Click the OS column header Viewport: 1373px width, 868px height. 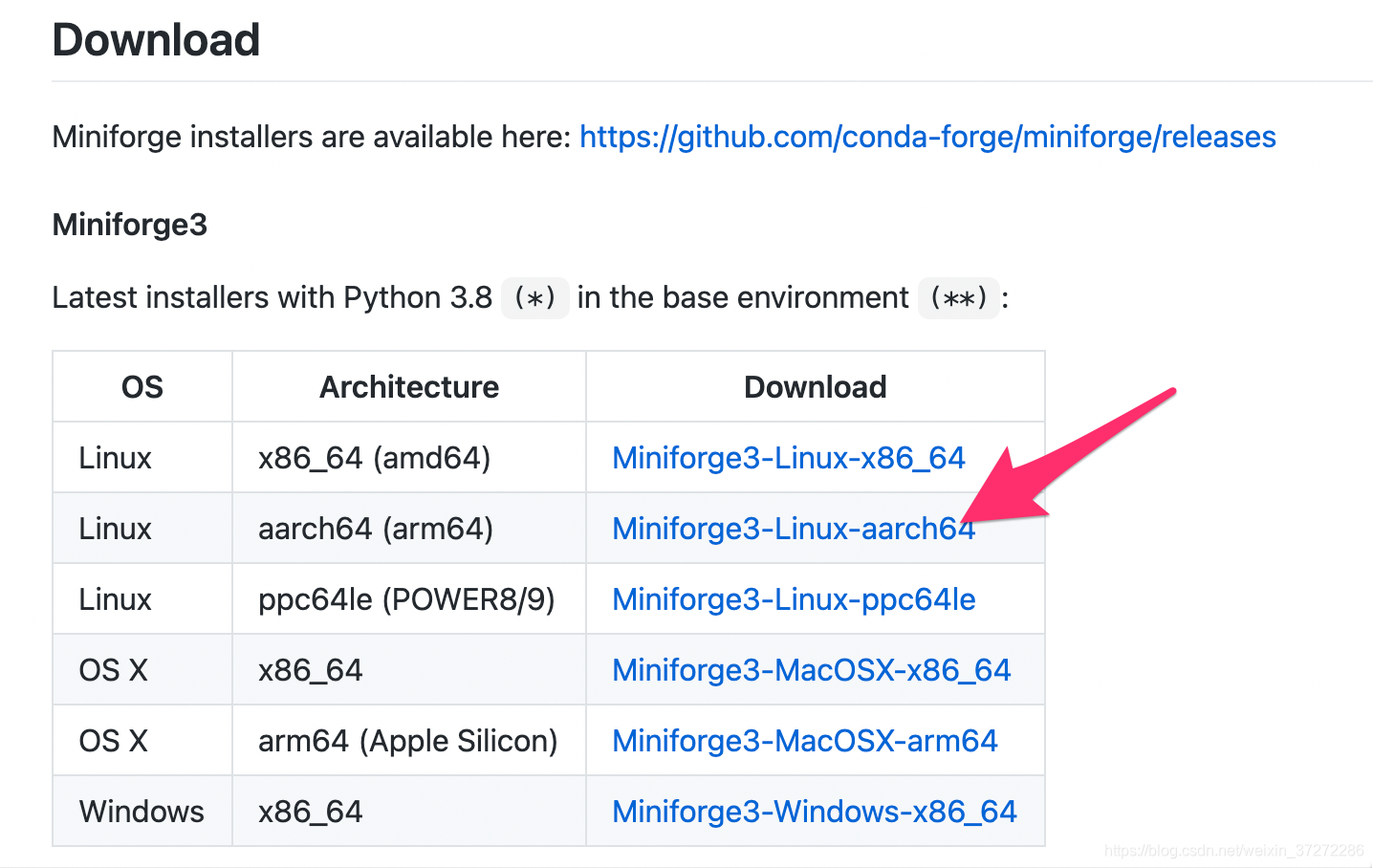coord(142,387)
